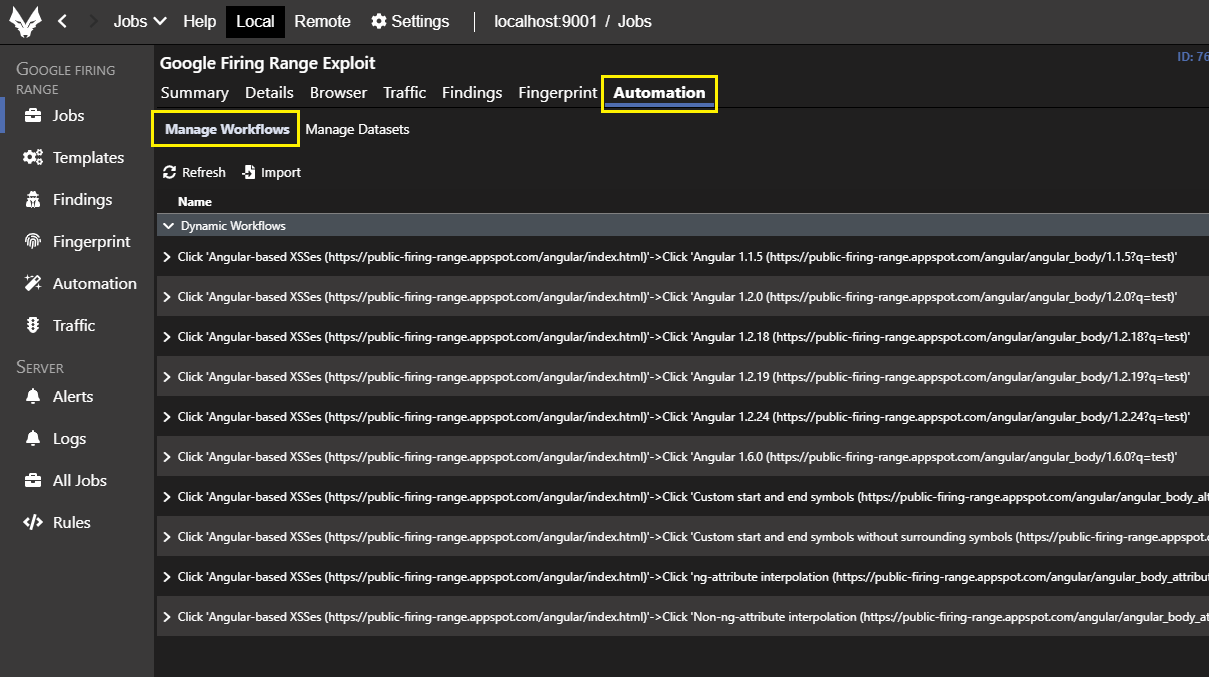Open the Summary tab
1209x677 pixels.
coord(195,92)
